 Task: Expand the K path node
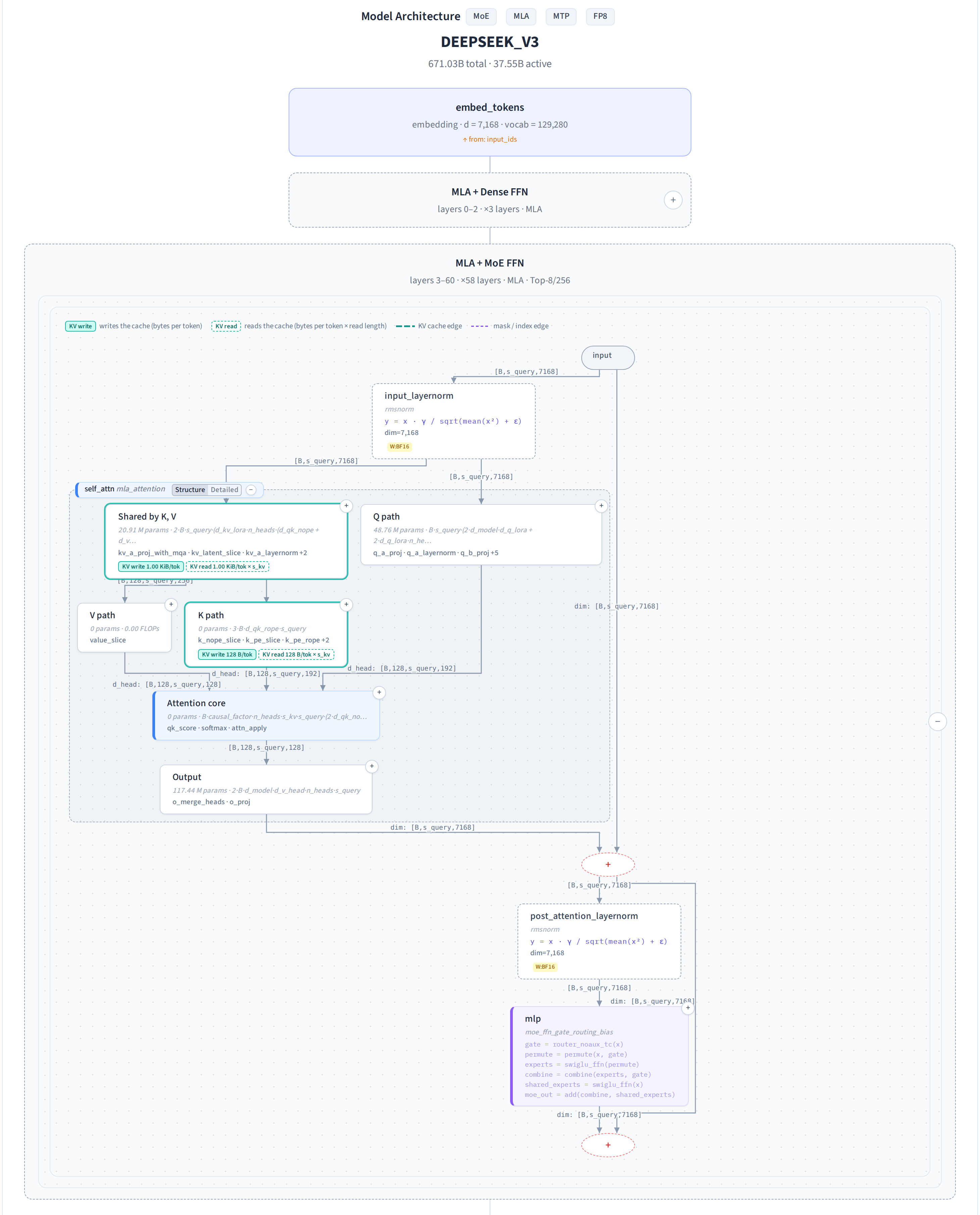point(347,605)
